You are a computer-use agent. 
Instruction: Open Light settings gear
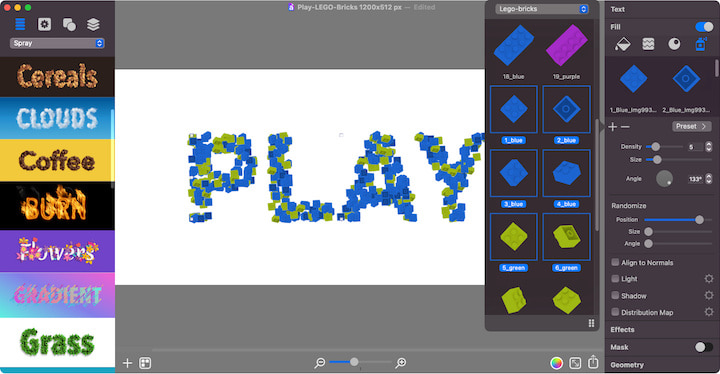click(709, 278)
